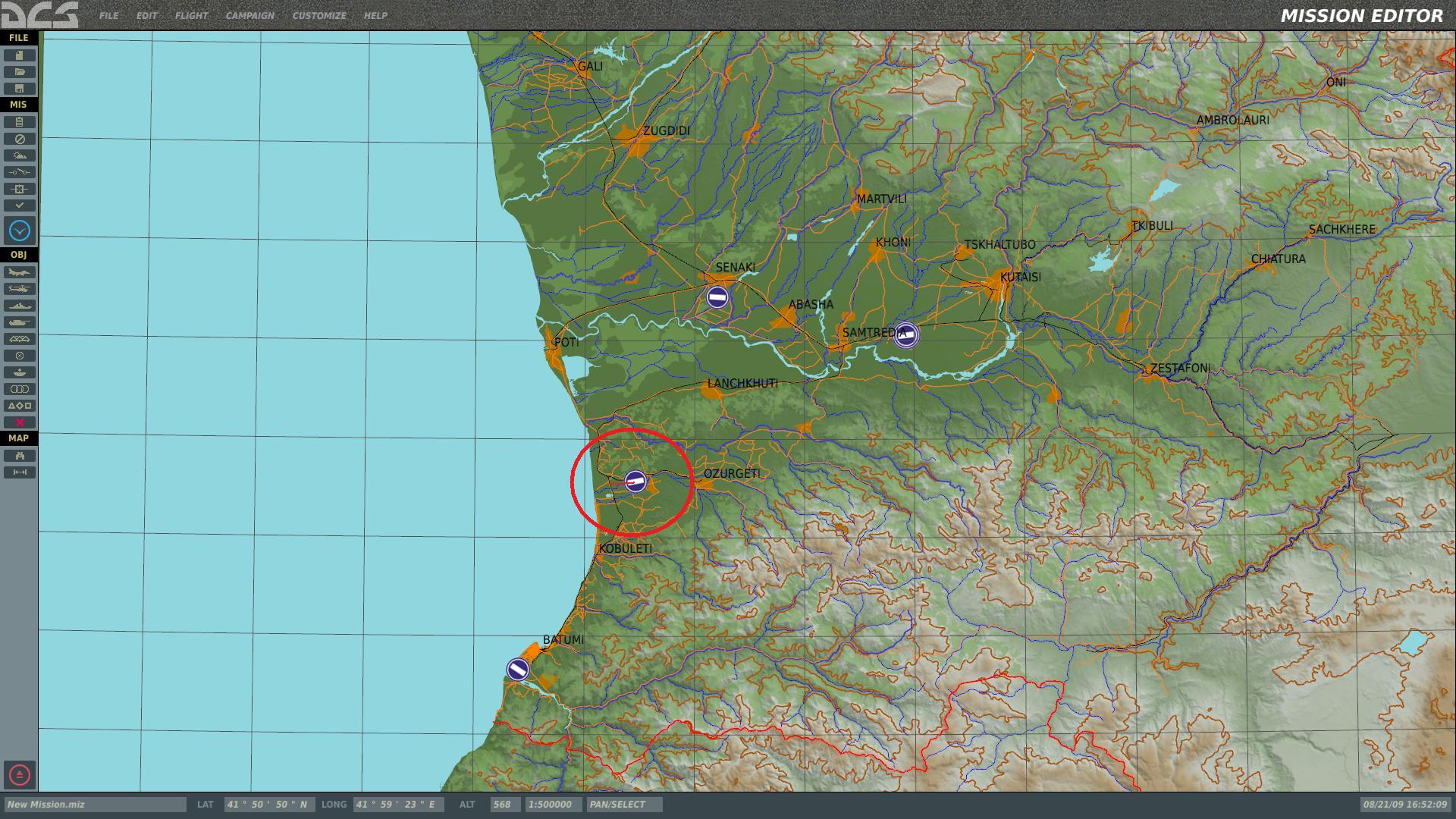Click the New Mission.miz filename field
This screenshot has width=1456, height=819.
[95, 805]
